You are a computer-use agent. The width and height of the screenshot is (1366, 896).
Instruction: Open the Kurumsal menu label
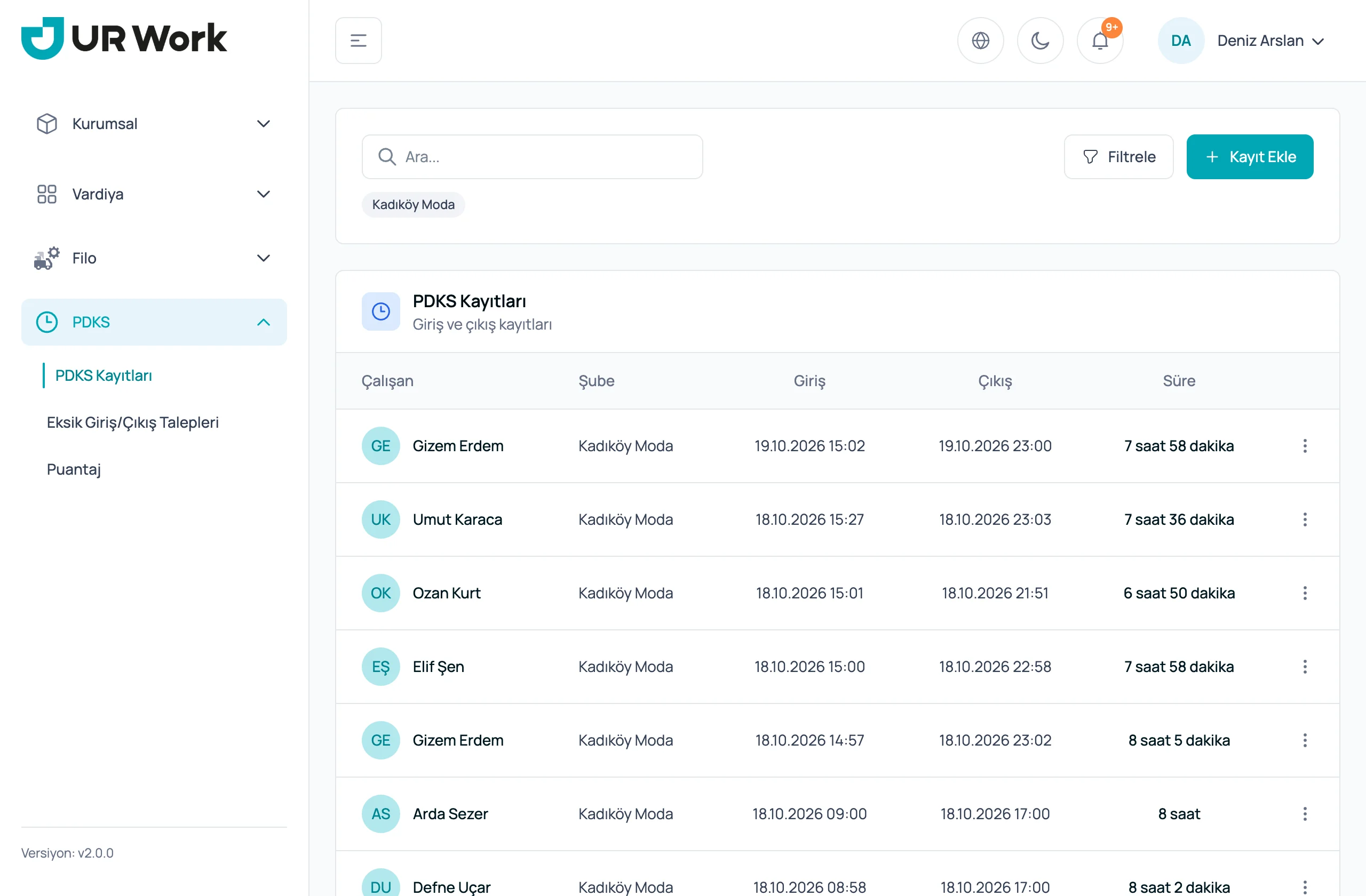pos(105,123)
